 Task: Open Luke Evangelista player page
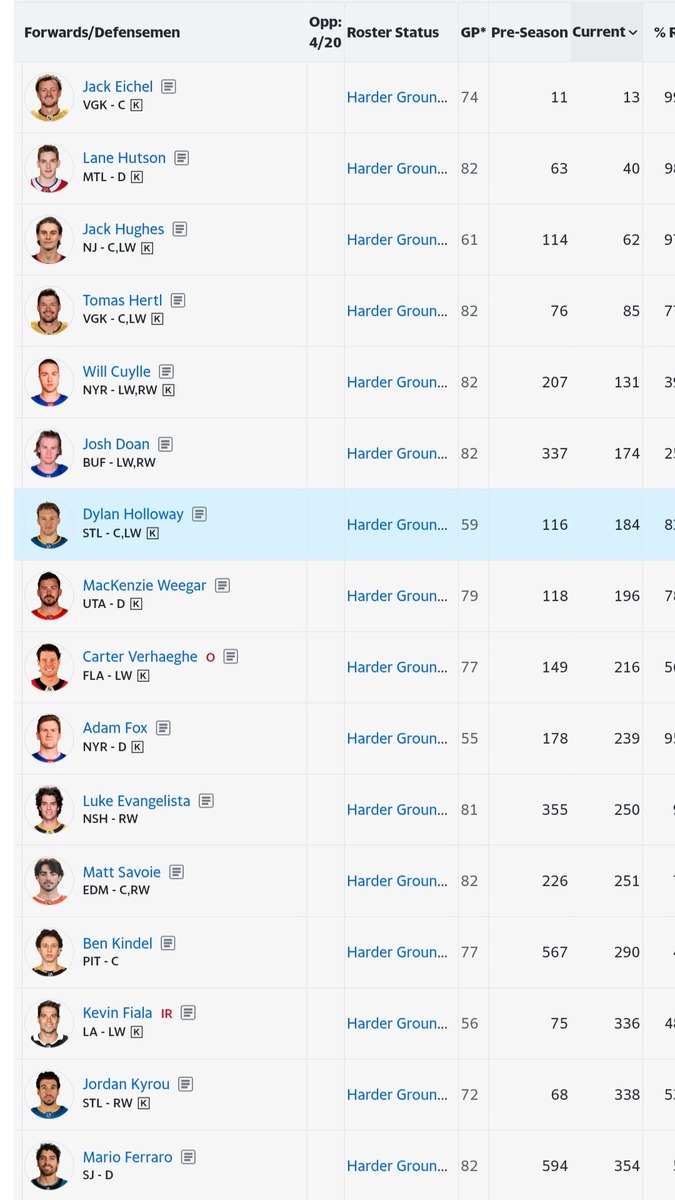(136, 801)
